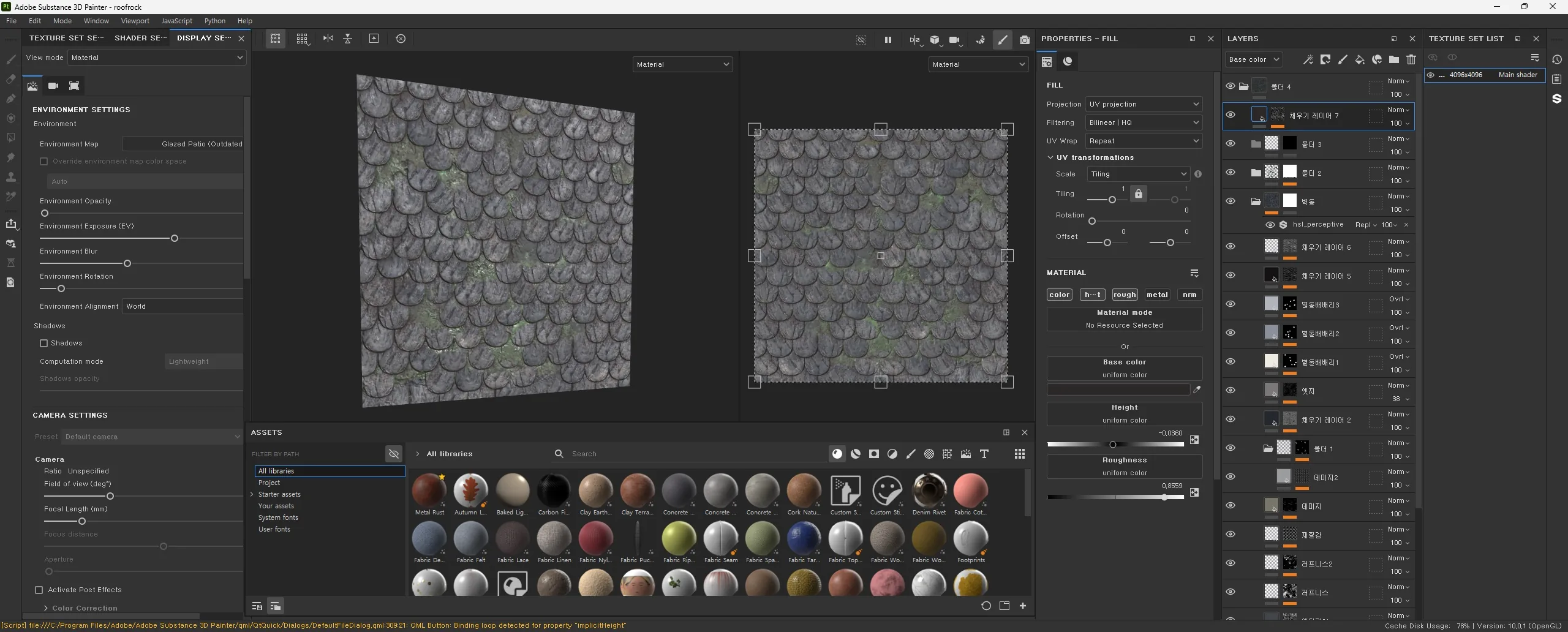Open the Projection dropdown set to UV projection
1568x632 pixels.
coord(1144,104)
